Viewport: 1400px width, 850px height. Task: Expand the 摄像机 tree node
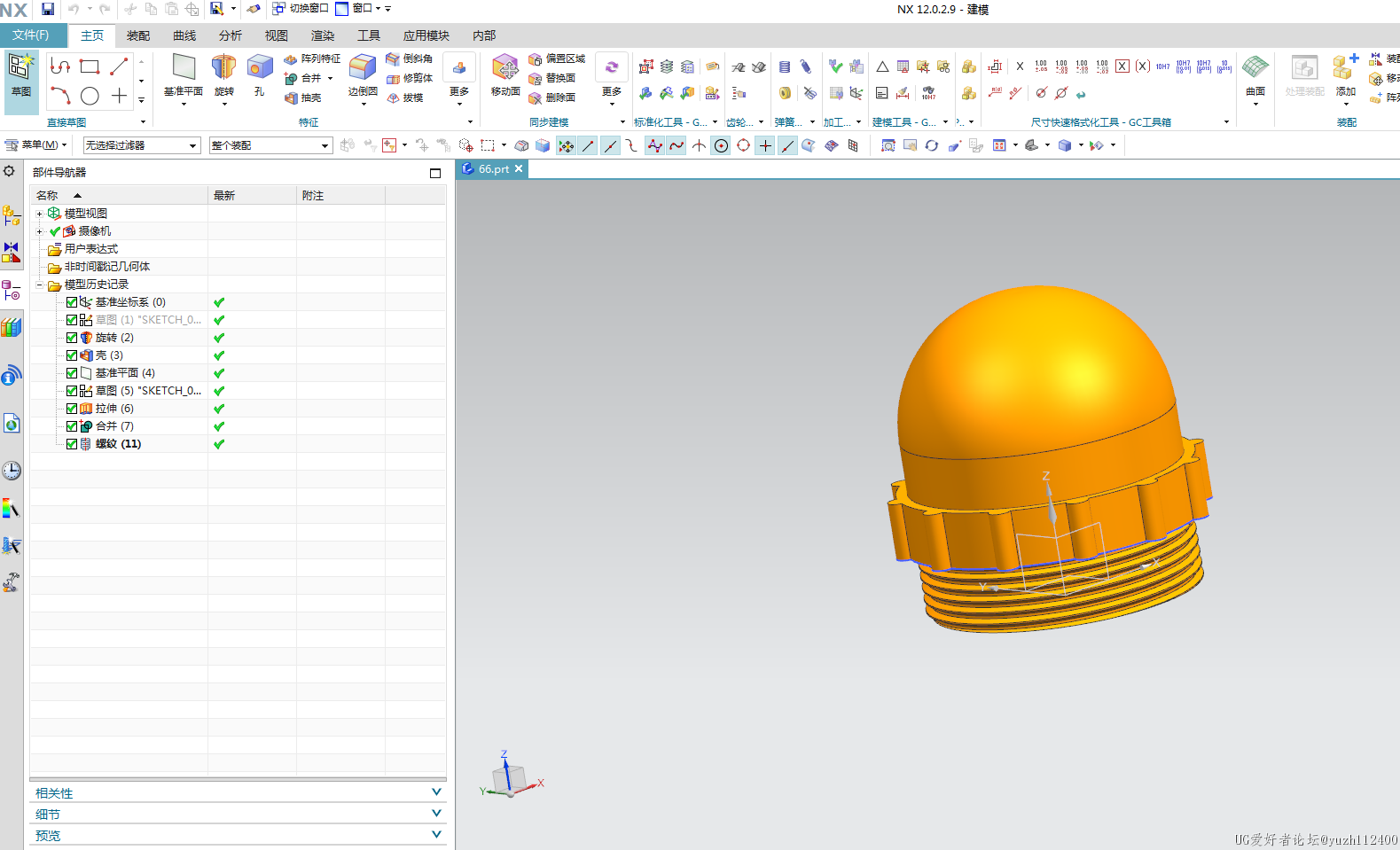tap(39, 231)
